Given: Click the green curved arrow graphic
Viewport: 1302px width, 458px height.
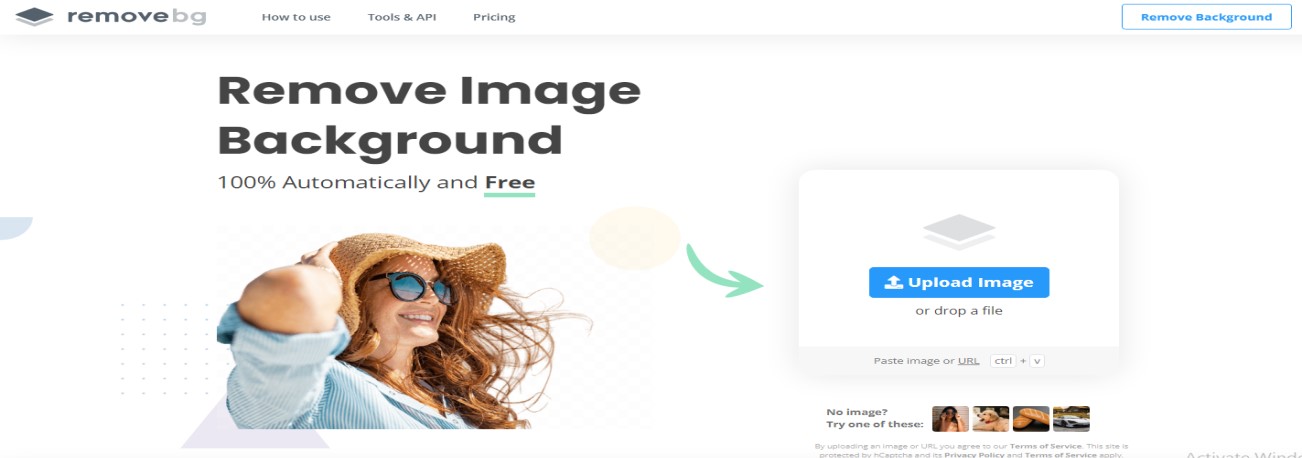Looking at the screenshot, I should tap(725, 268).
